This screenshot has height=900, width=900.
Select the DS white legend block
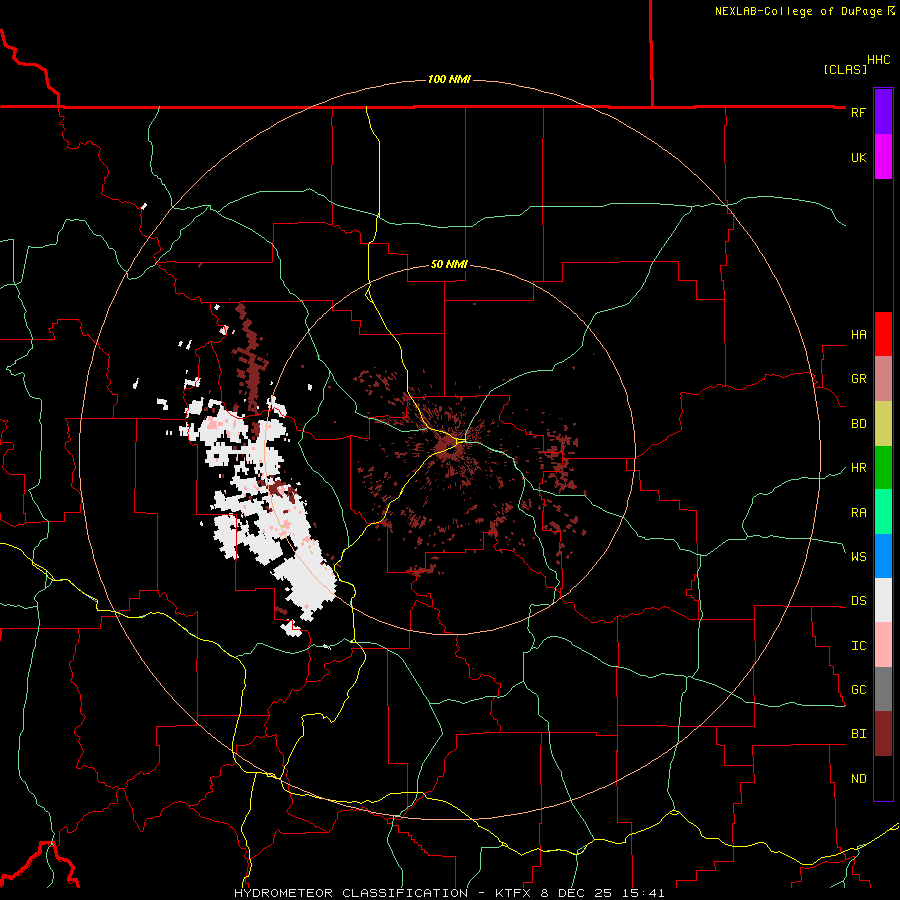[x=883, y=600]
